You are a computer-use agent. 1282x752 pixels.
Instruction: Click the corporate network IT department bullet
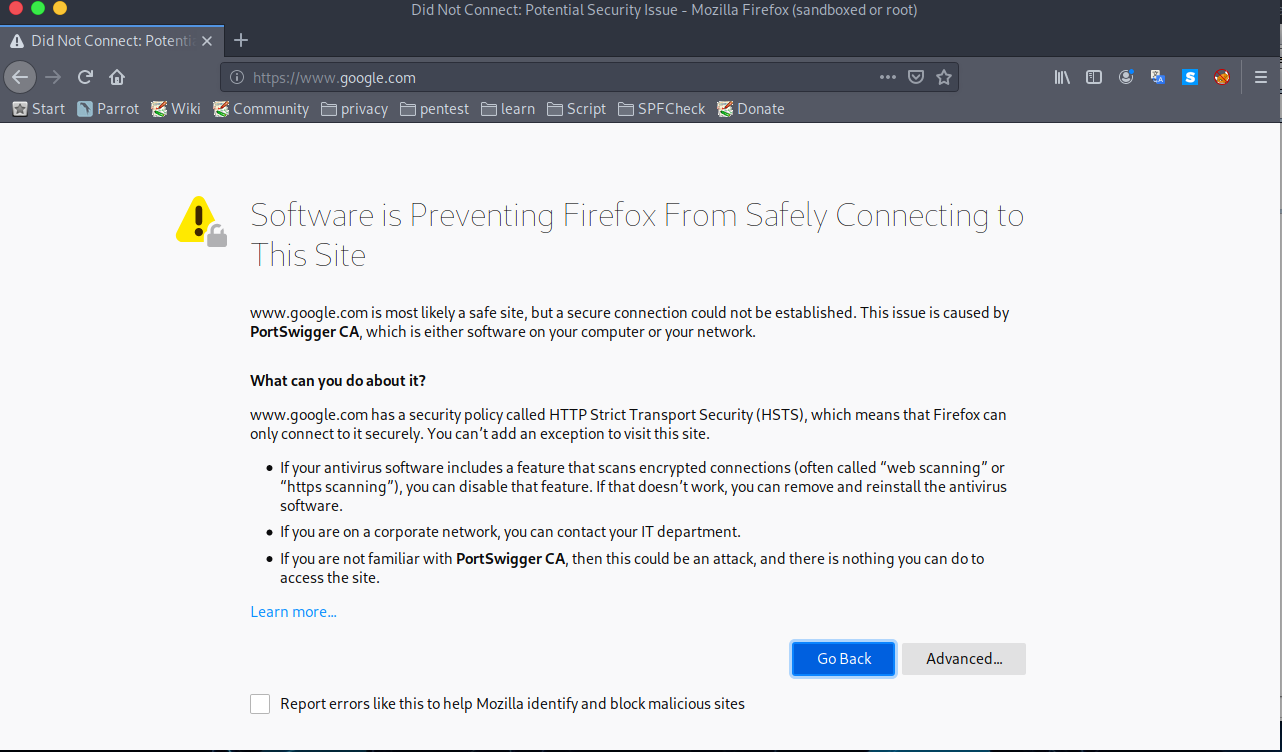[510, 532]
